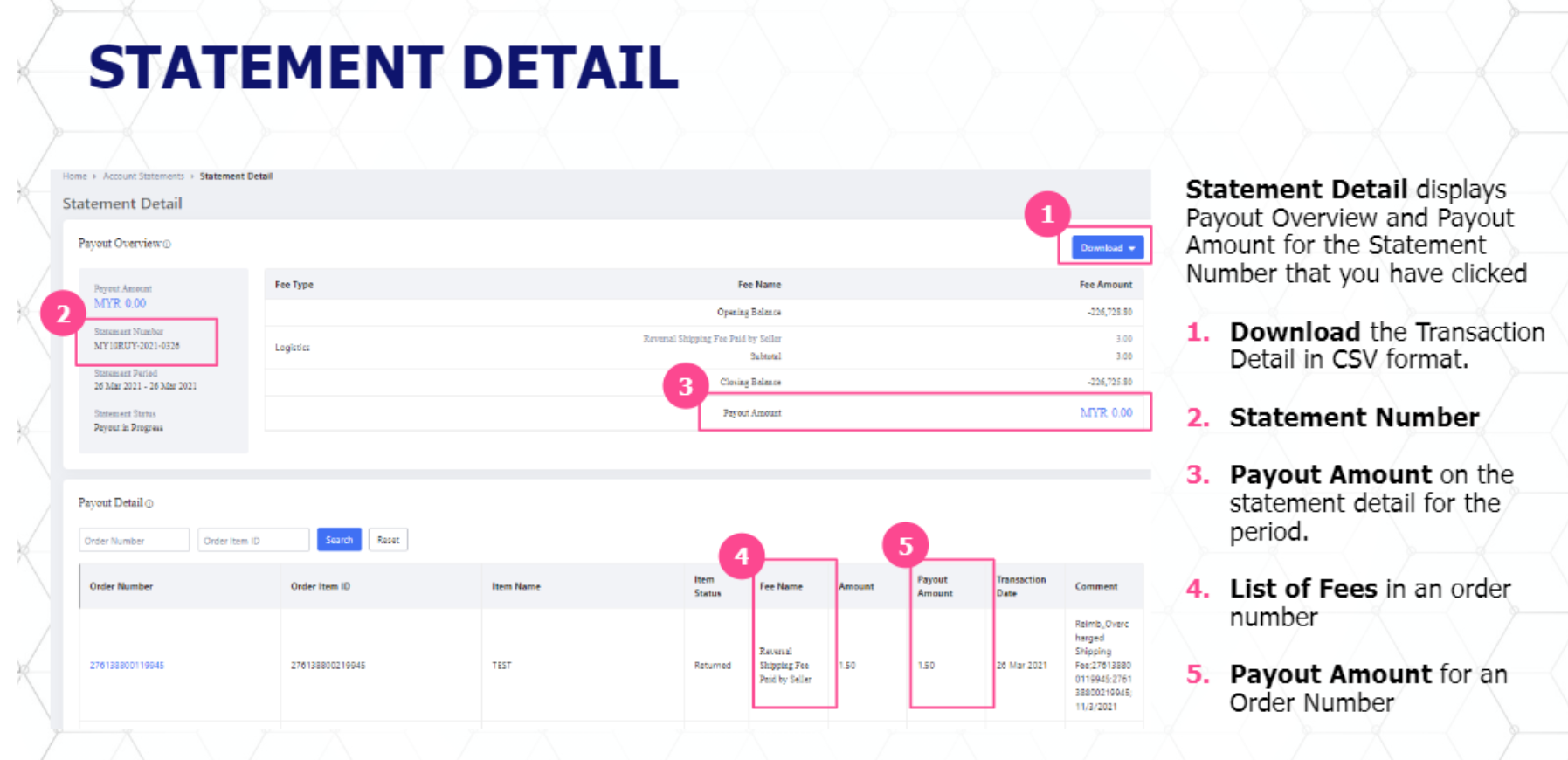The image size is (1568, 760).
Task: Click the Statement Number MY10RUY-2021-0326
Action: click(138, 345)
